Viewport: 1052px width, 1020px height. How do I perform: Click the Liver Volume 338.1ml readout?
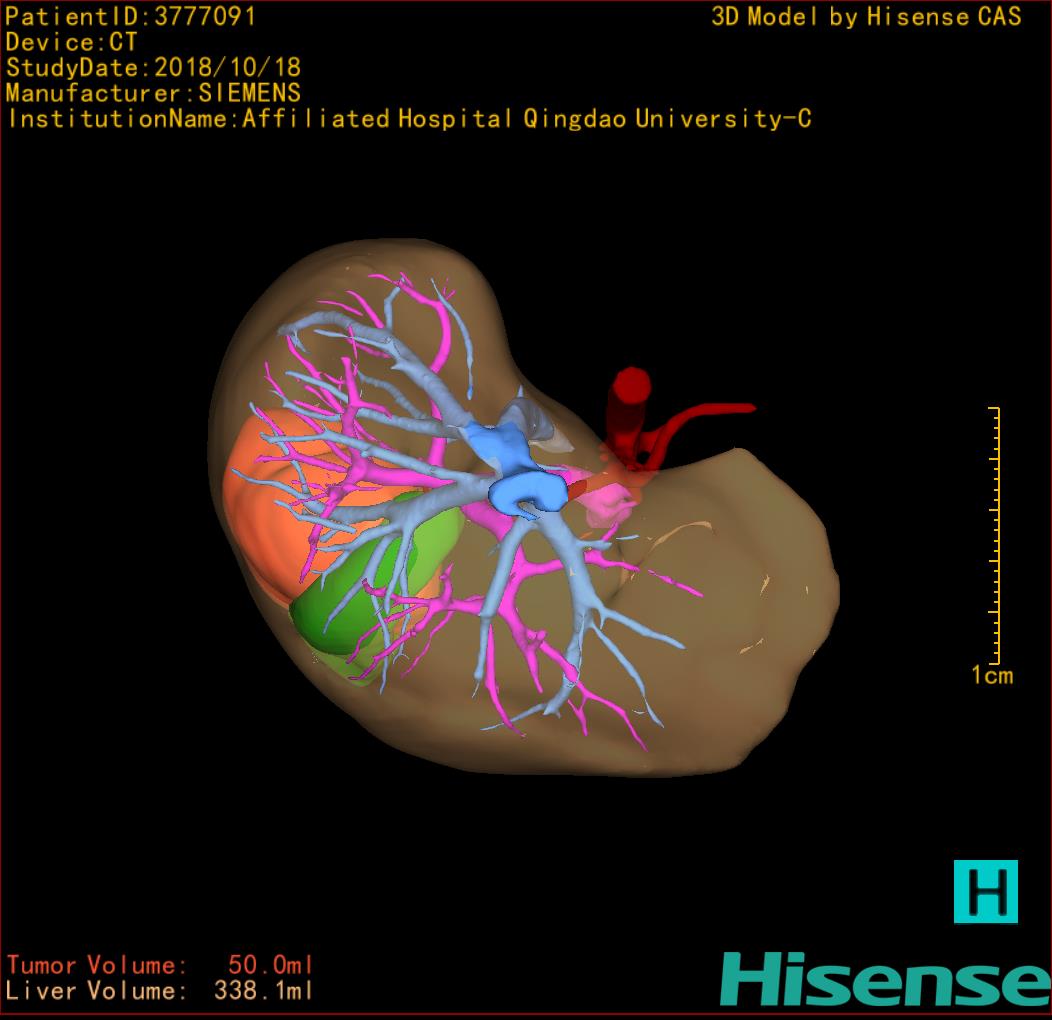point(160,992)
